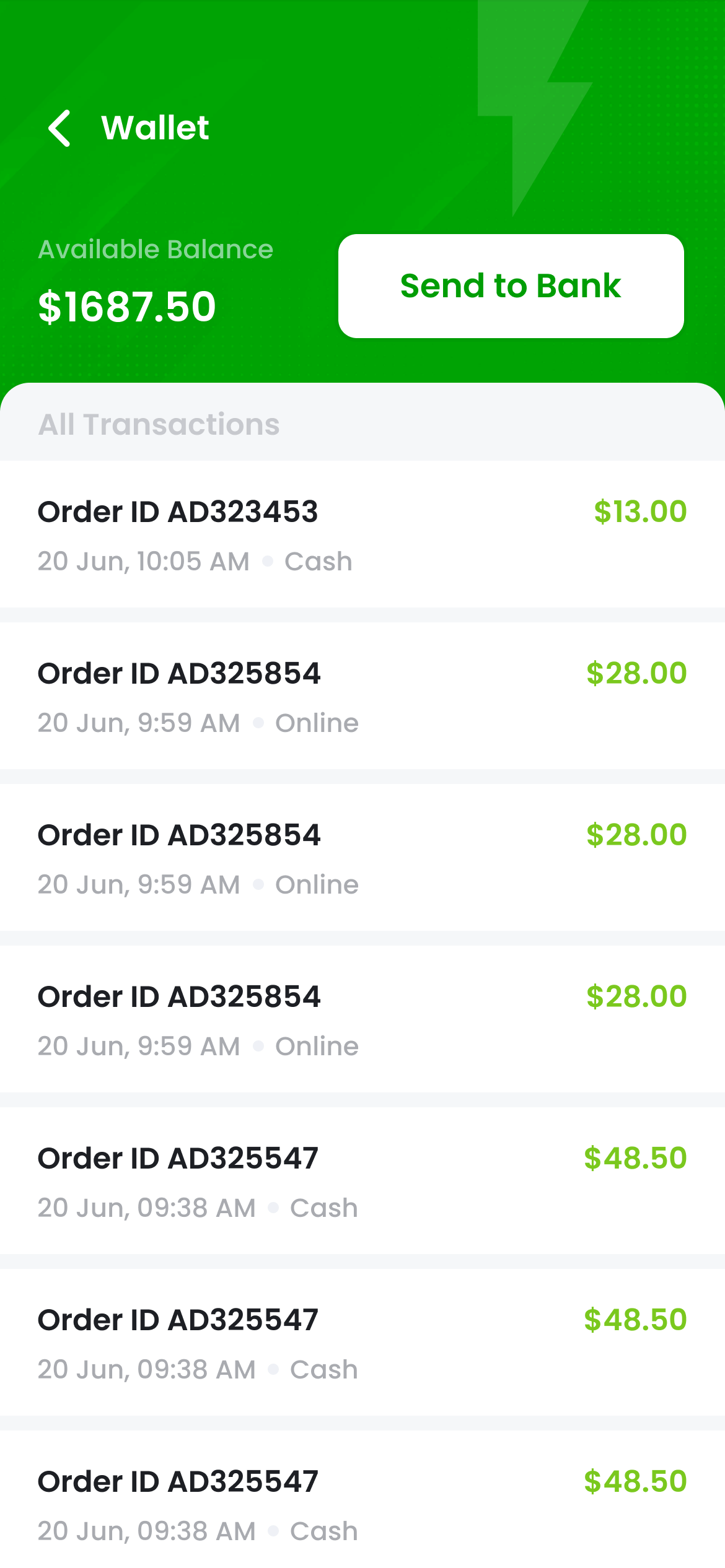Tap the Wallet page title

pyautogui.click(x=155, y=128)
